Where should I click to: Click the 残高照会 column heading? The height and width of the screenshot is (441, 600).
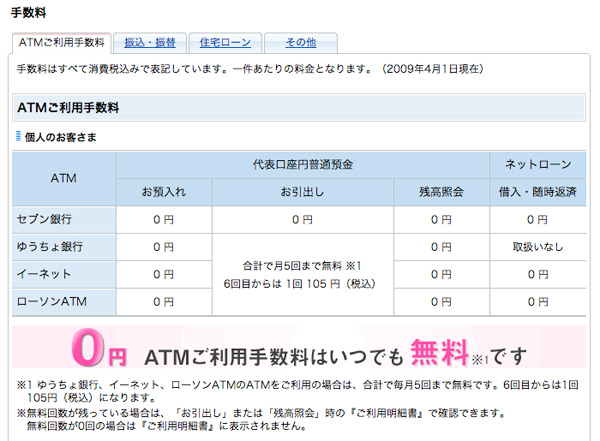pos(441,191)
